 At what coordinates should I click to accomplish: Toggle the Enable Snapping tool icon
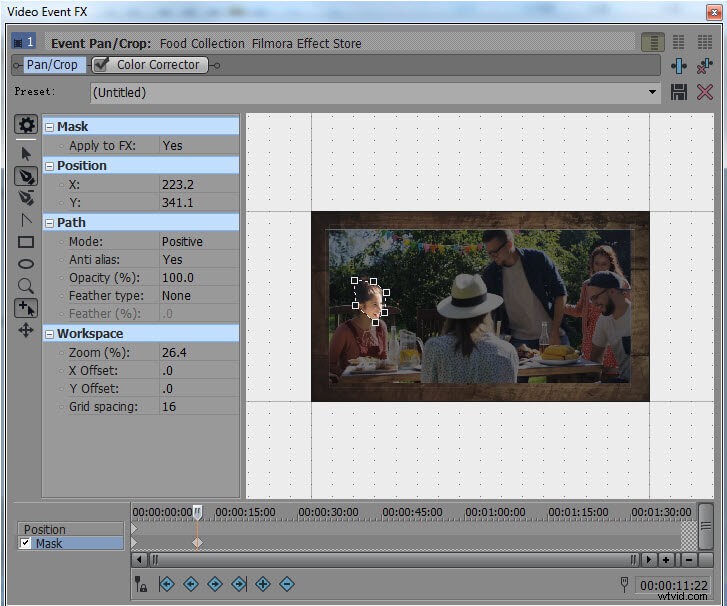coord(26,308)
